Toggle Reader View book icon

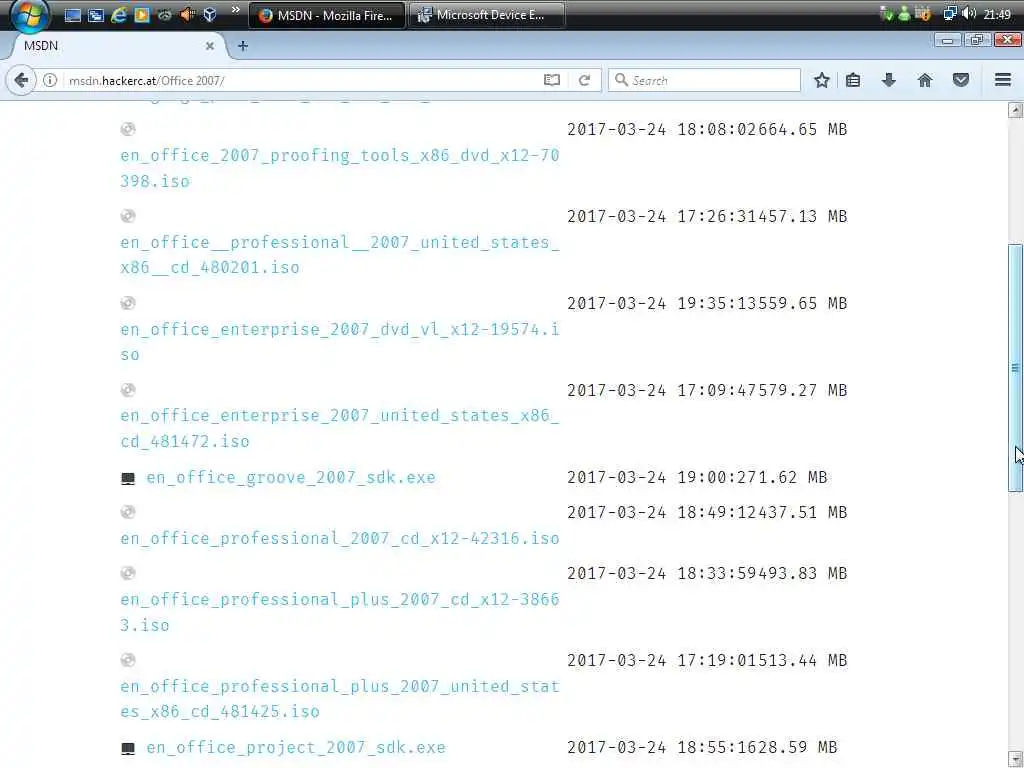pos(552,80)
